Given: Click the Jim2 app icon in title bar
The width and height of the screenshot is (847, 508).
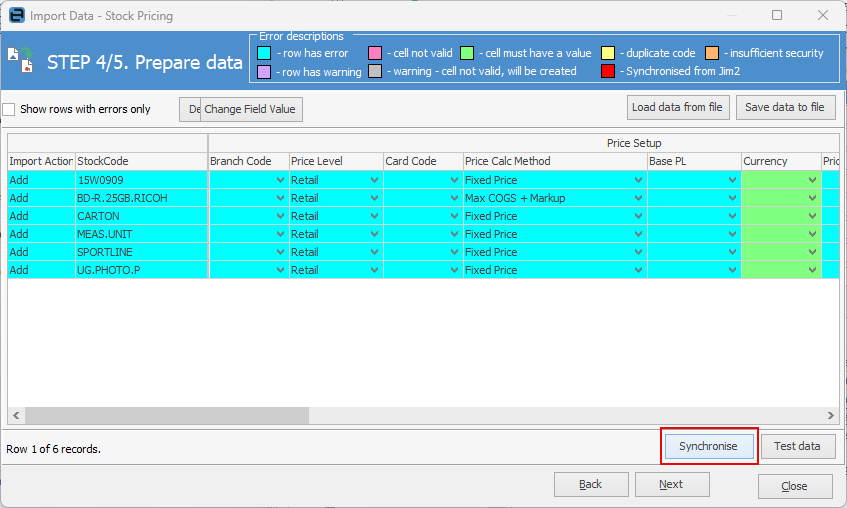Looking at the screenshot, I should [16, 16].
